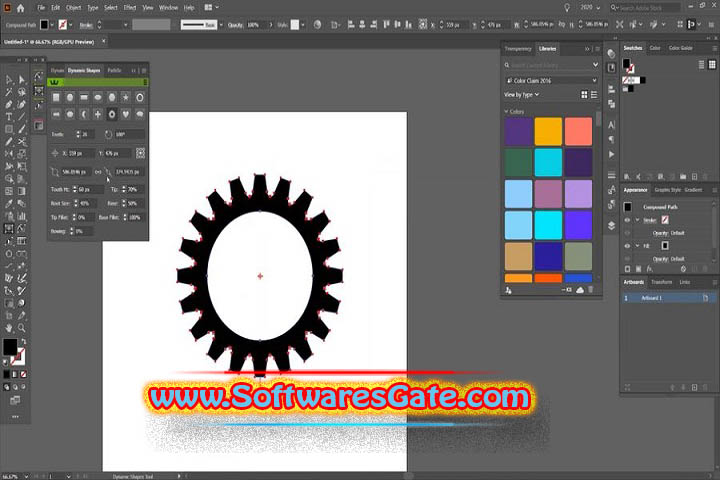
Task: Click the toolbar Fill color box
Action: pyautogui.click(x=10, y=347)
